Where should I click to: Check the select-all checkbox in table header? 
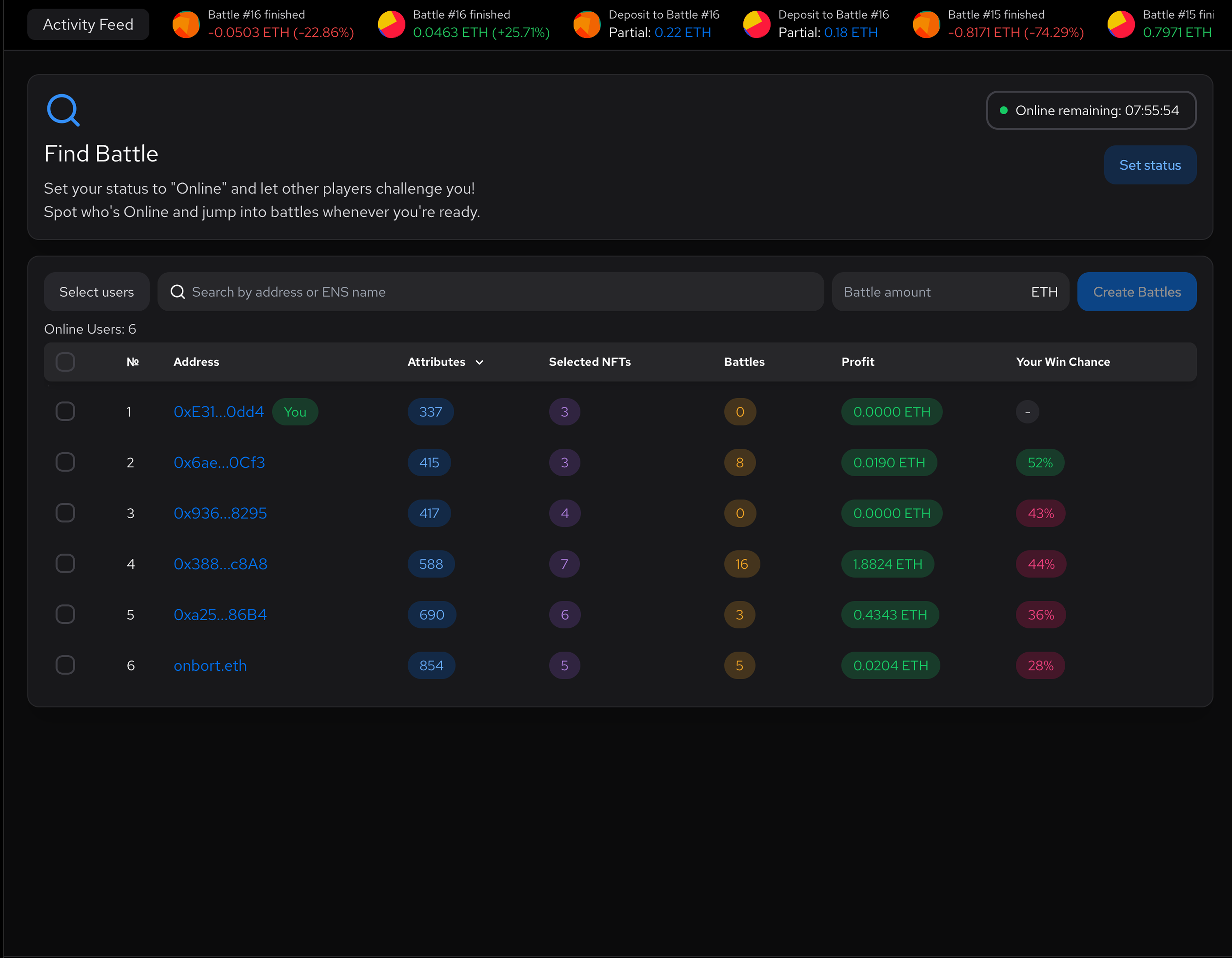tap(65, 362)
